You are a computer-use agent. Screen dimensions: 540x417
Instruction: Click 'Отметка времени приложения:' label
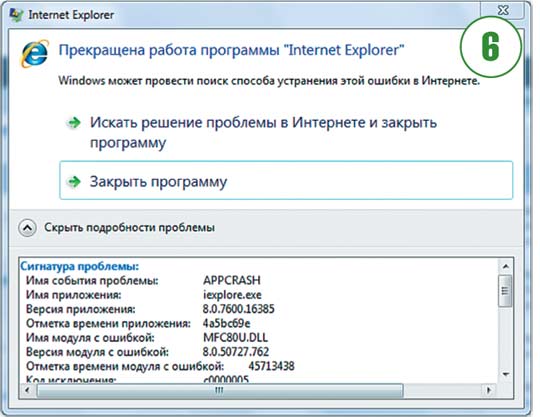coord(108,323)
